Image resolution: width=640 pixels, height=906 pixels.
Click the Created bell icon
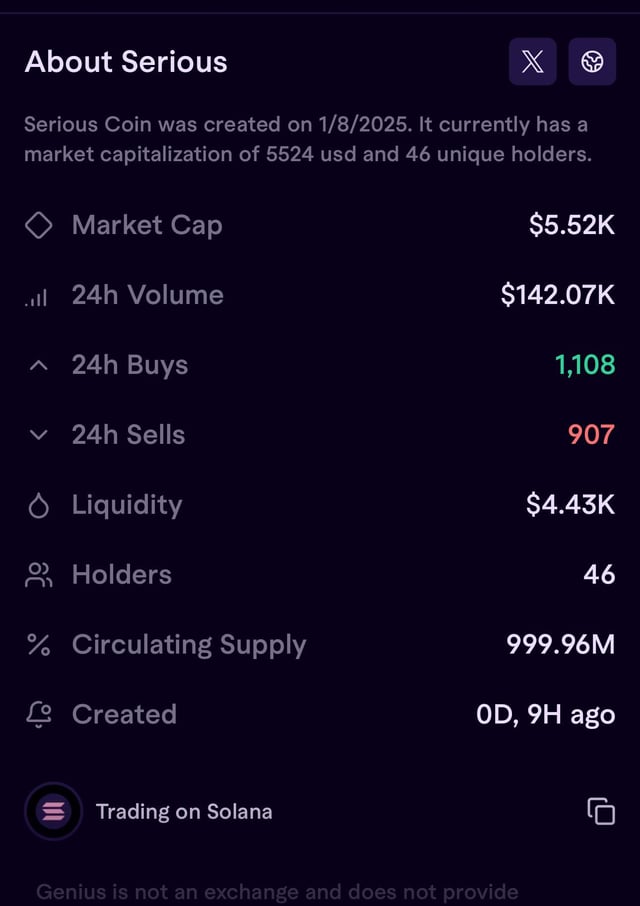38,714
